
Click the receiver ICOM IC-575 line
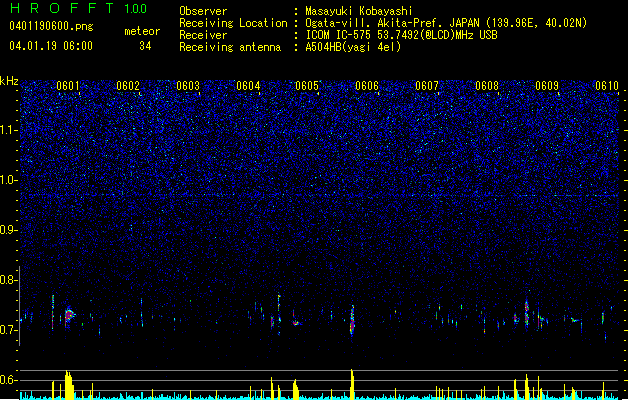click(401, 35)
